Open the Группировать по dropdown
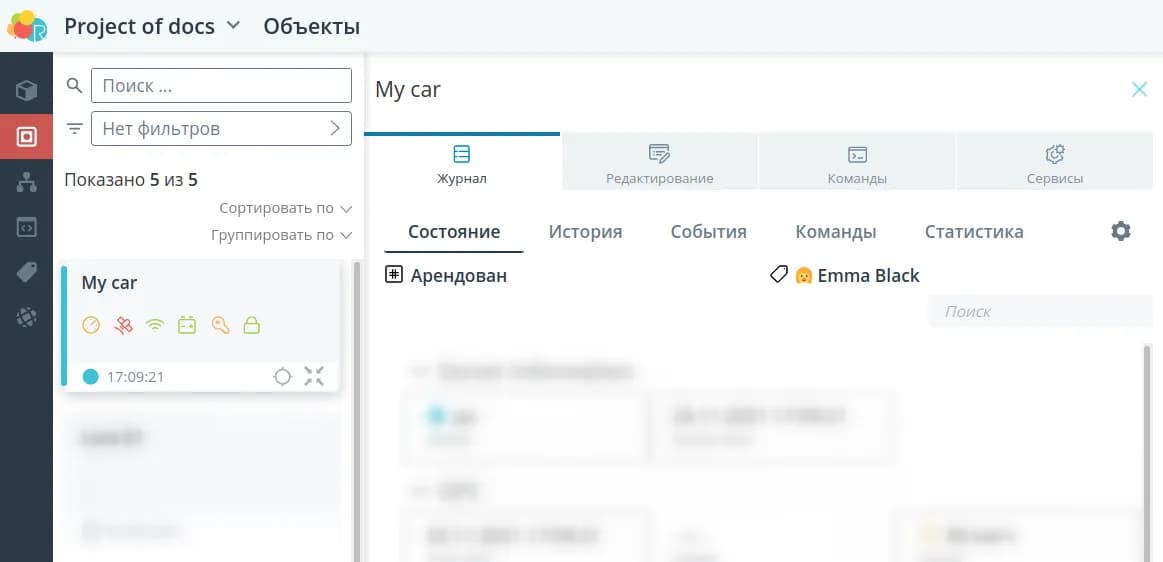1163x562 pixels. click(282, 235)
